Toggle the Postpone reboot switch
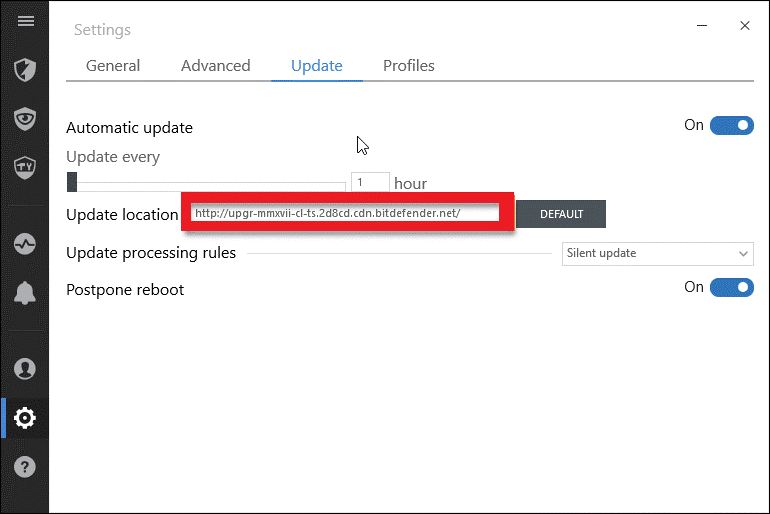The height and width of the screenshot is (514, 770). click(732, 287)
